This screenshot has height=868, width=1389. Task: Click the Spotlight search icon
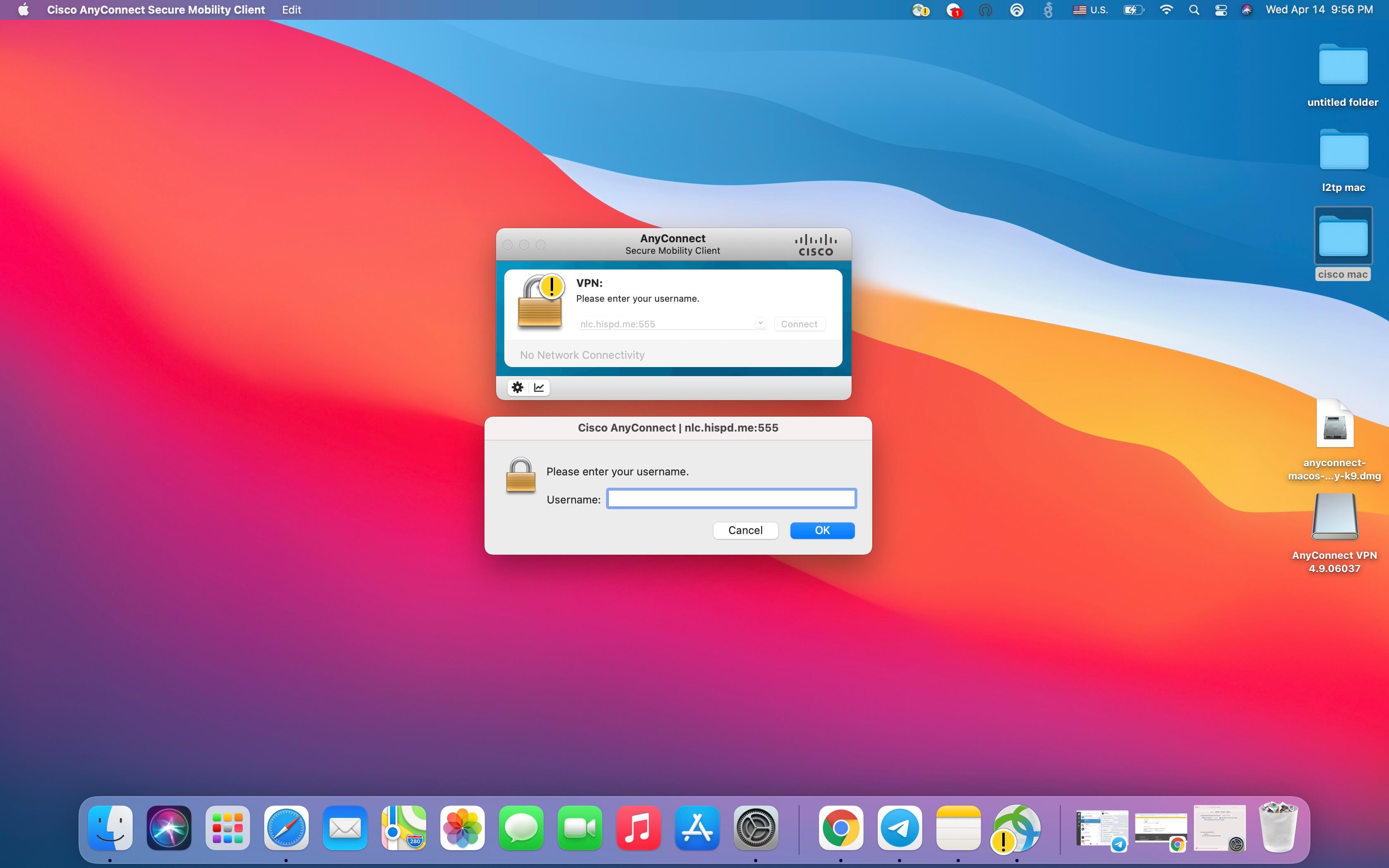tap(1194, 10)
